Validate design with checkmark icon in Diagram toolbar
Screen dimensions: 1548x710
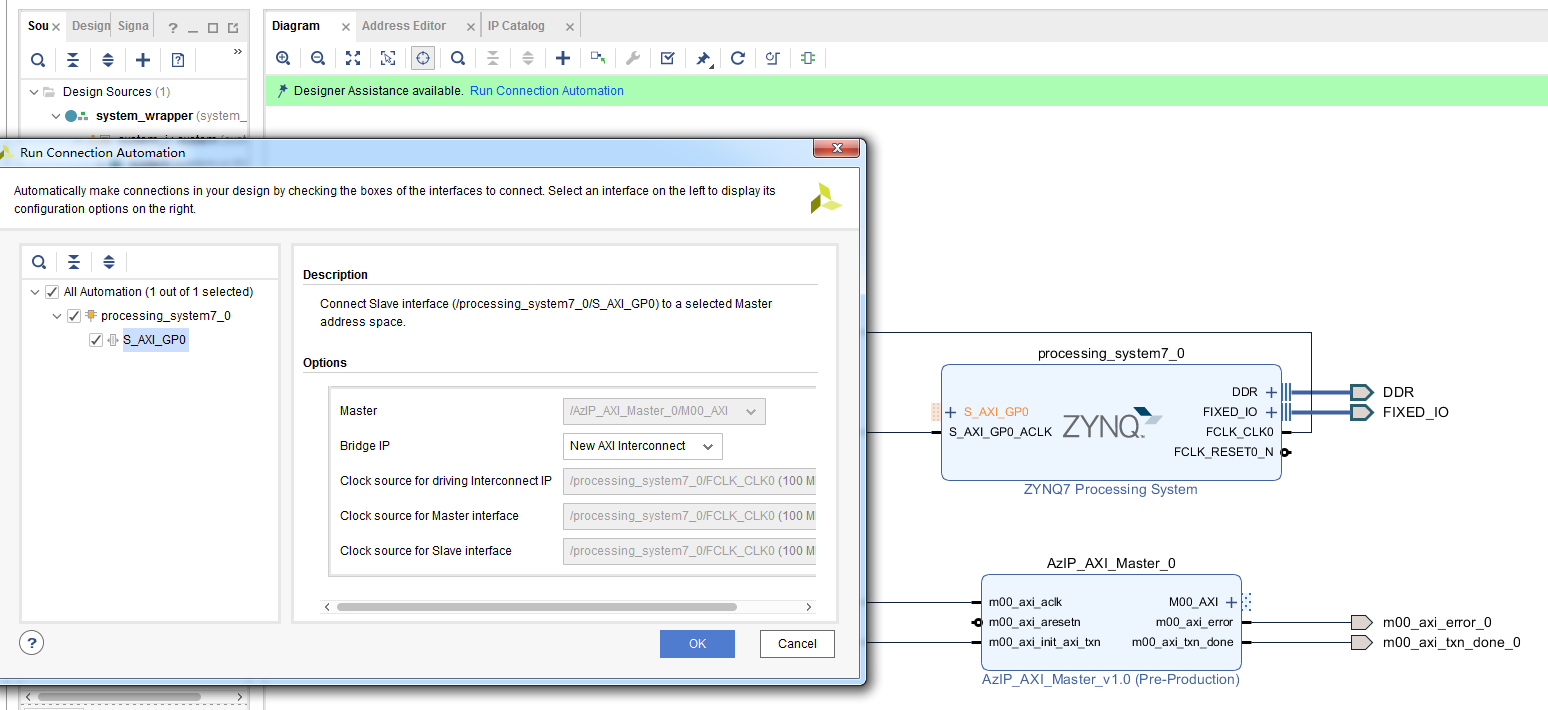(x=668, y=58)
